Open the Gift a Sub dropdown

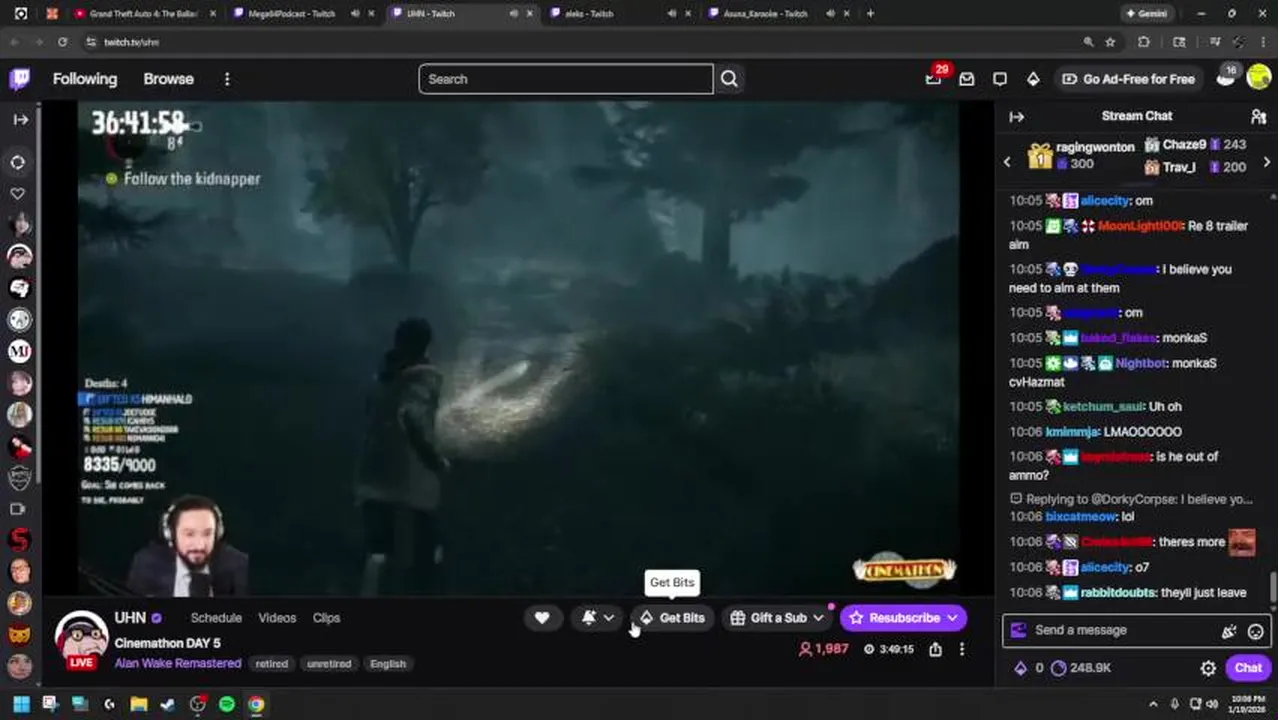coord(777,618)
